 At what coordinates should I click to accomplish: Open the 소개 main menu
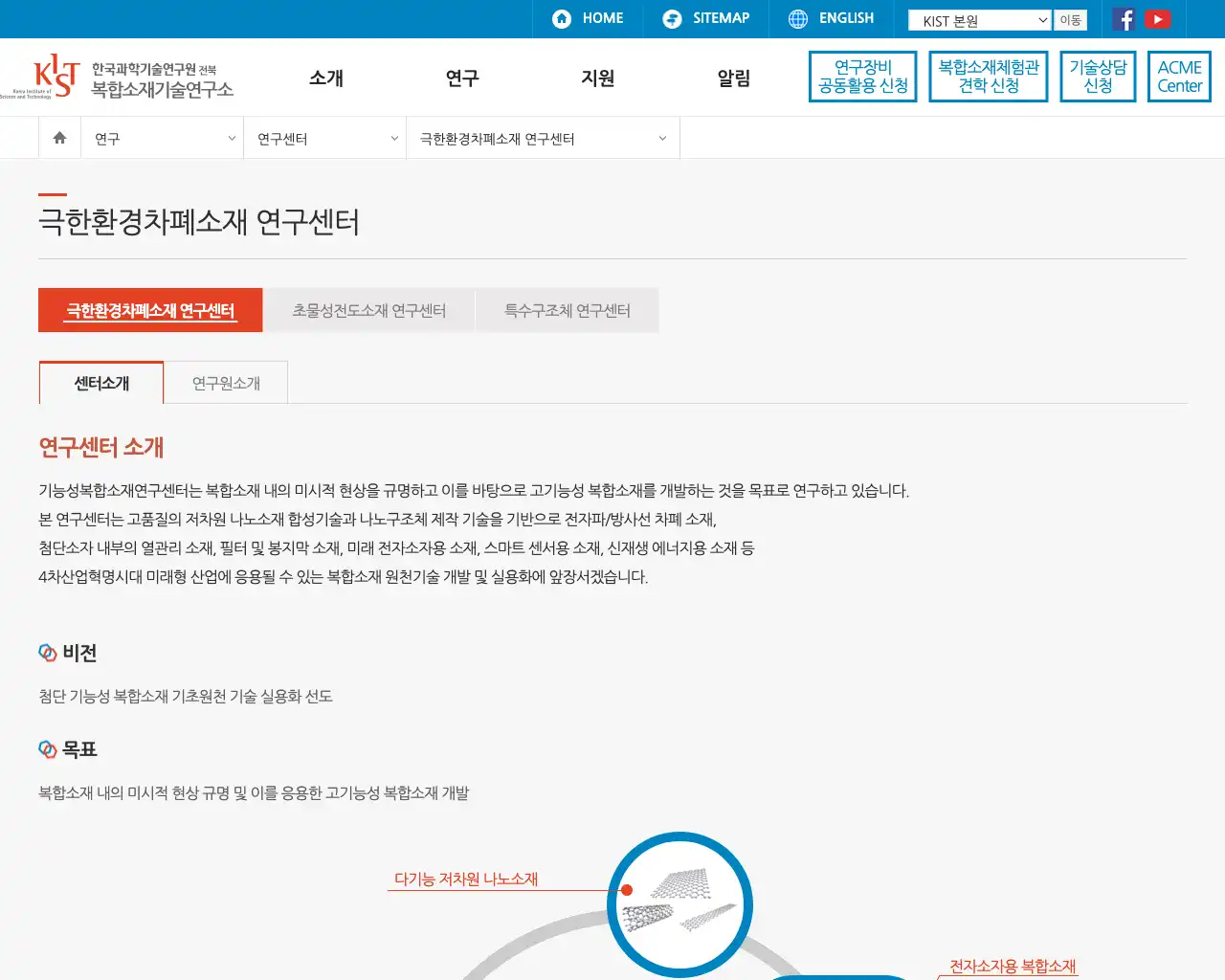coord(326,78)
